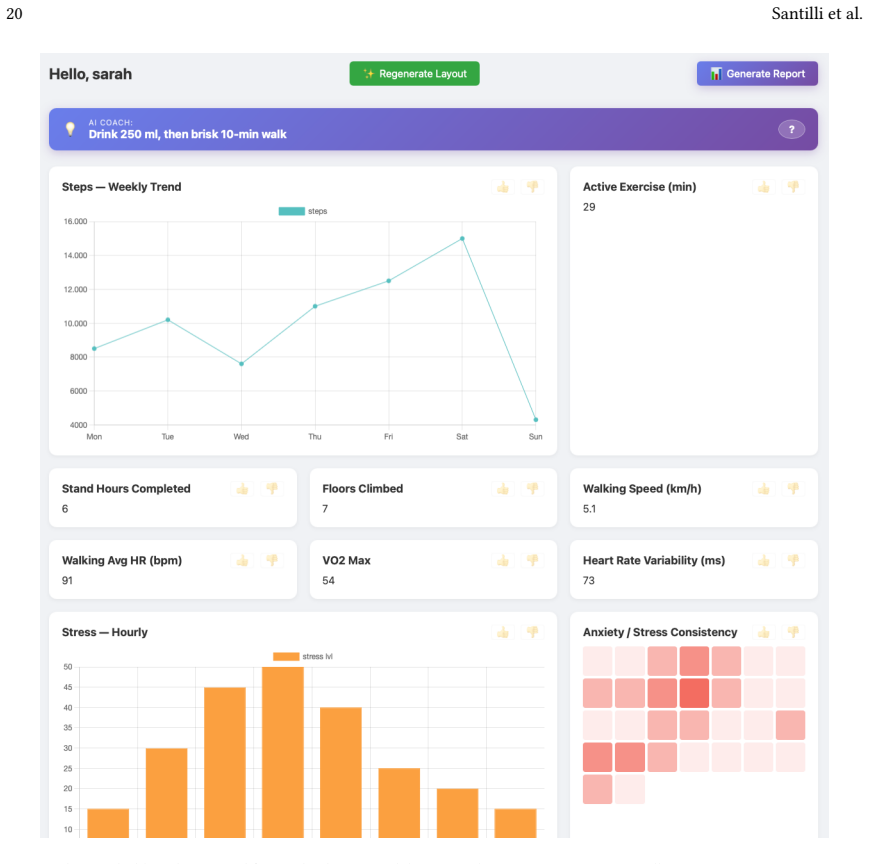
Task: Dislike the Anxiety / Stress Consistency card
Action: coord(793,632)
